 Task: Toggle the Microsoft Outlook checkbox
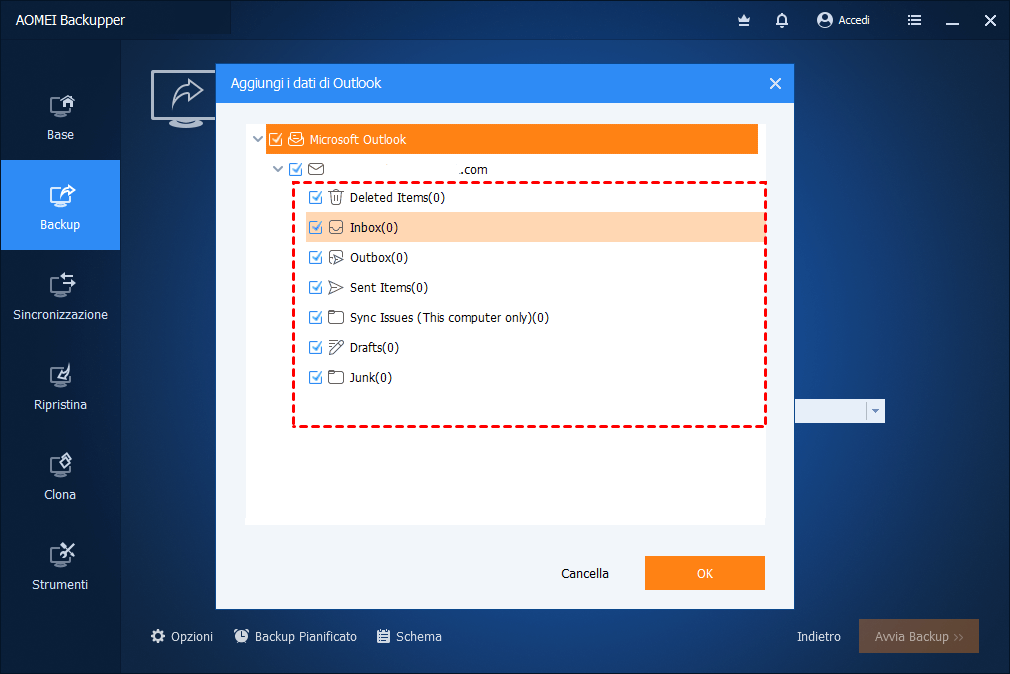(276, 139)
